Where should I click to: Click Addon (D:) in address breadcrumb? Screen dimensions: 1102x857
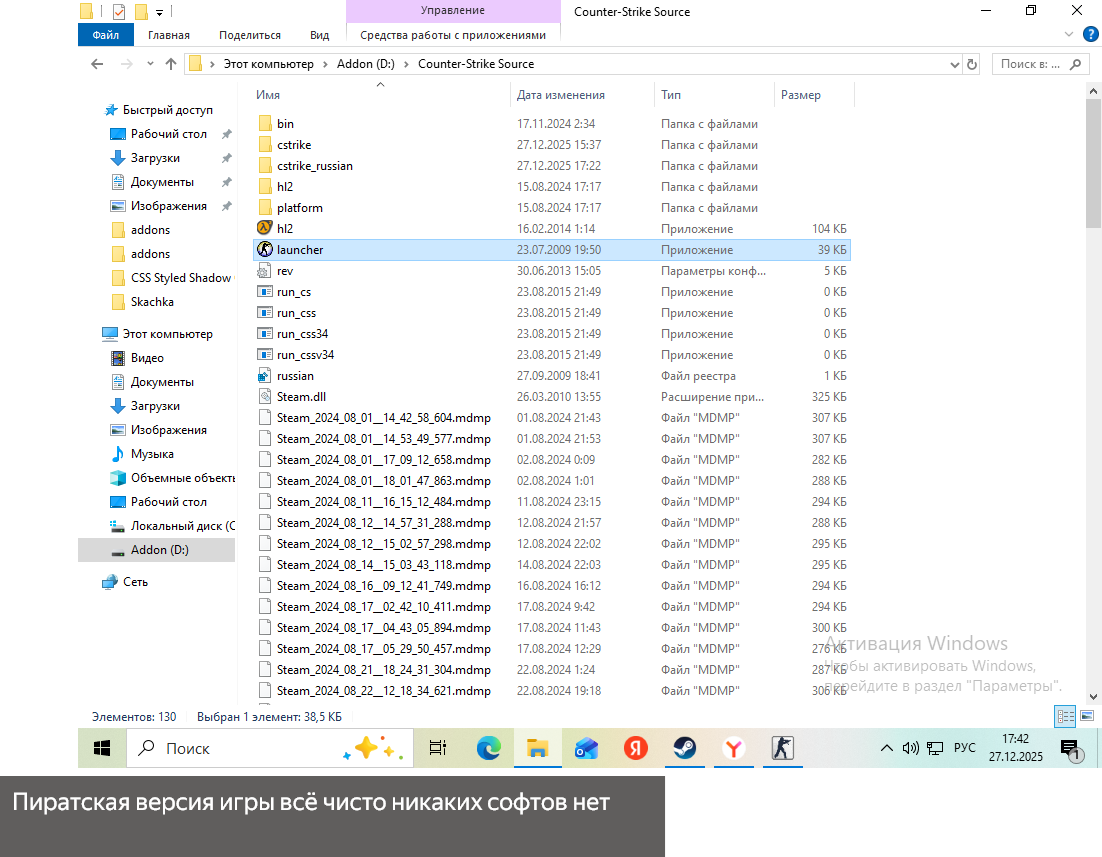365,64
